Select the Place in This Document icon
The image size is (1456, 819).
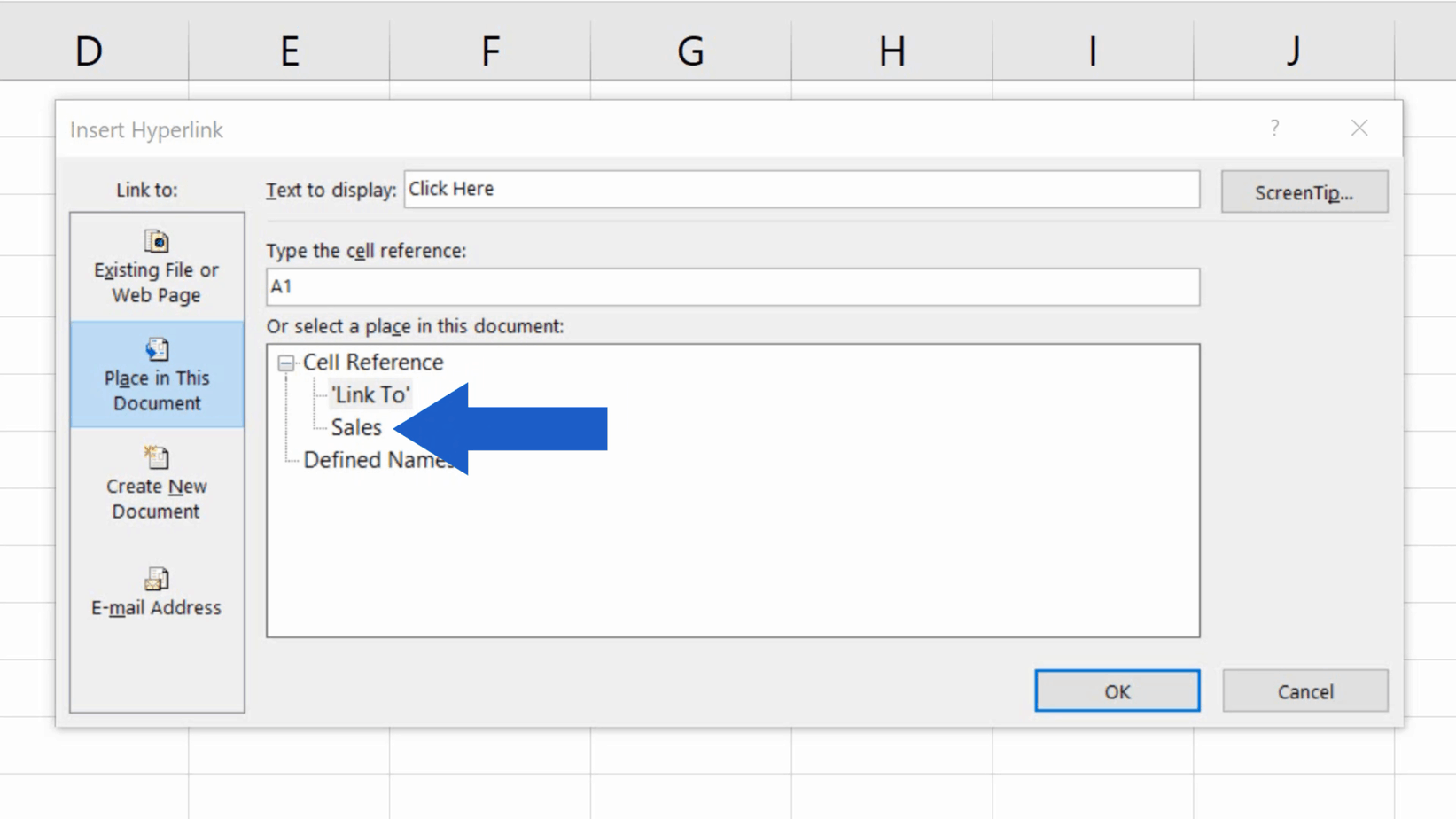[157, 349]
